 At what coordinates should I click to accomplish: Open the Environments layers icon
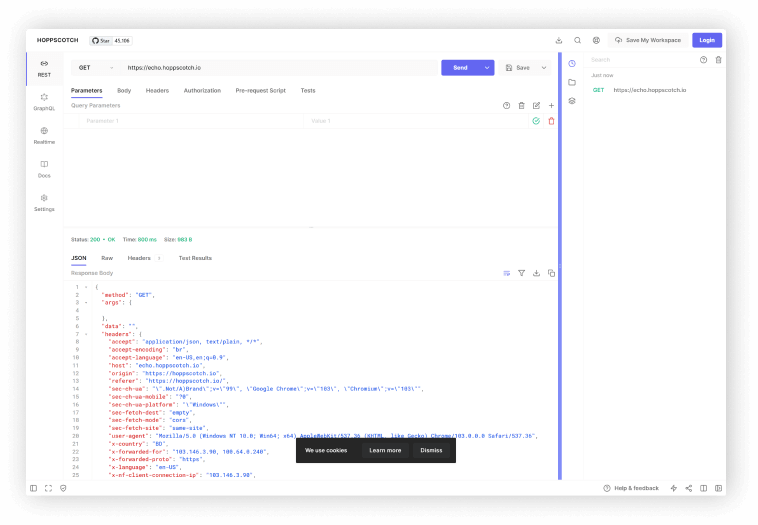tap(572, 101)
